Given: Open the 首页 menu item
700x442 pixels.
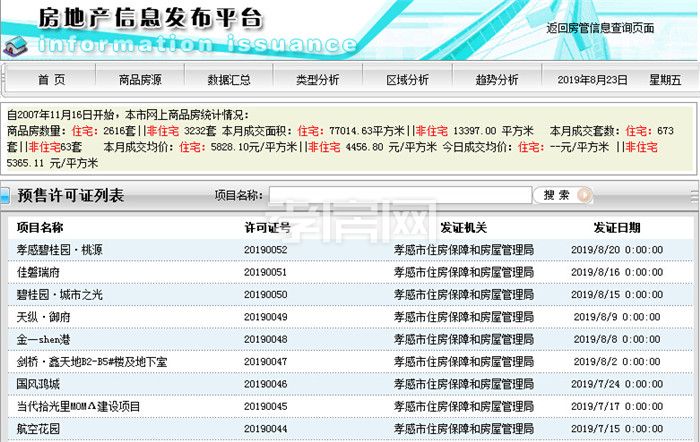Looking at the screenshot, I should tap(51, 80).
